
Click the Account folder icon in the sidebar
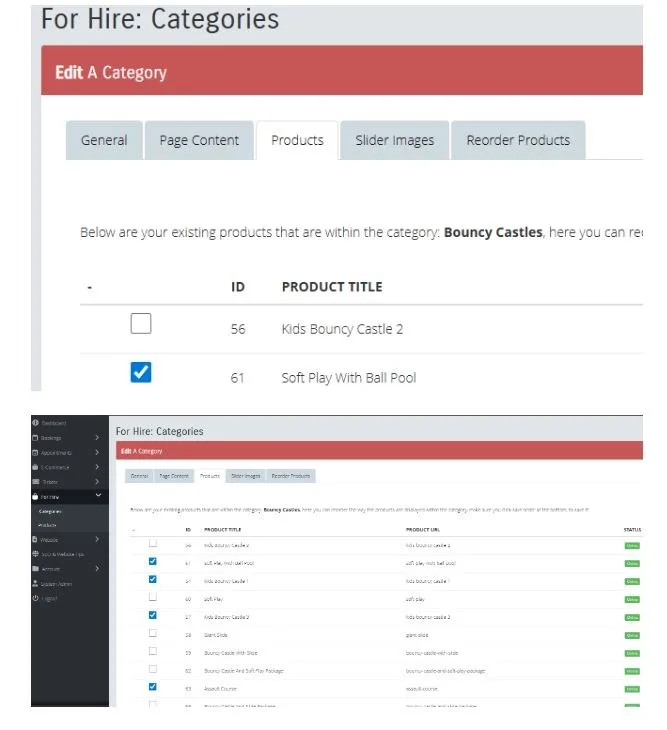tap(35, 568)
